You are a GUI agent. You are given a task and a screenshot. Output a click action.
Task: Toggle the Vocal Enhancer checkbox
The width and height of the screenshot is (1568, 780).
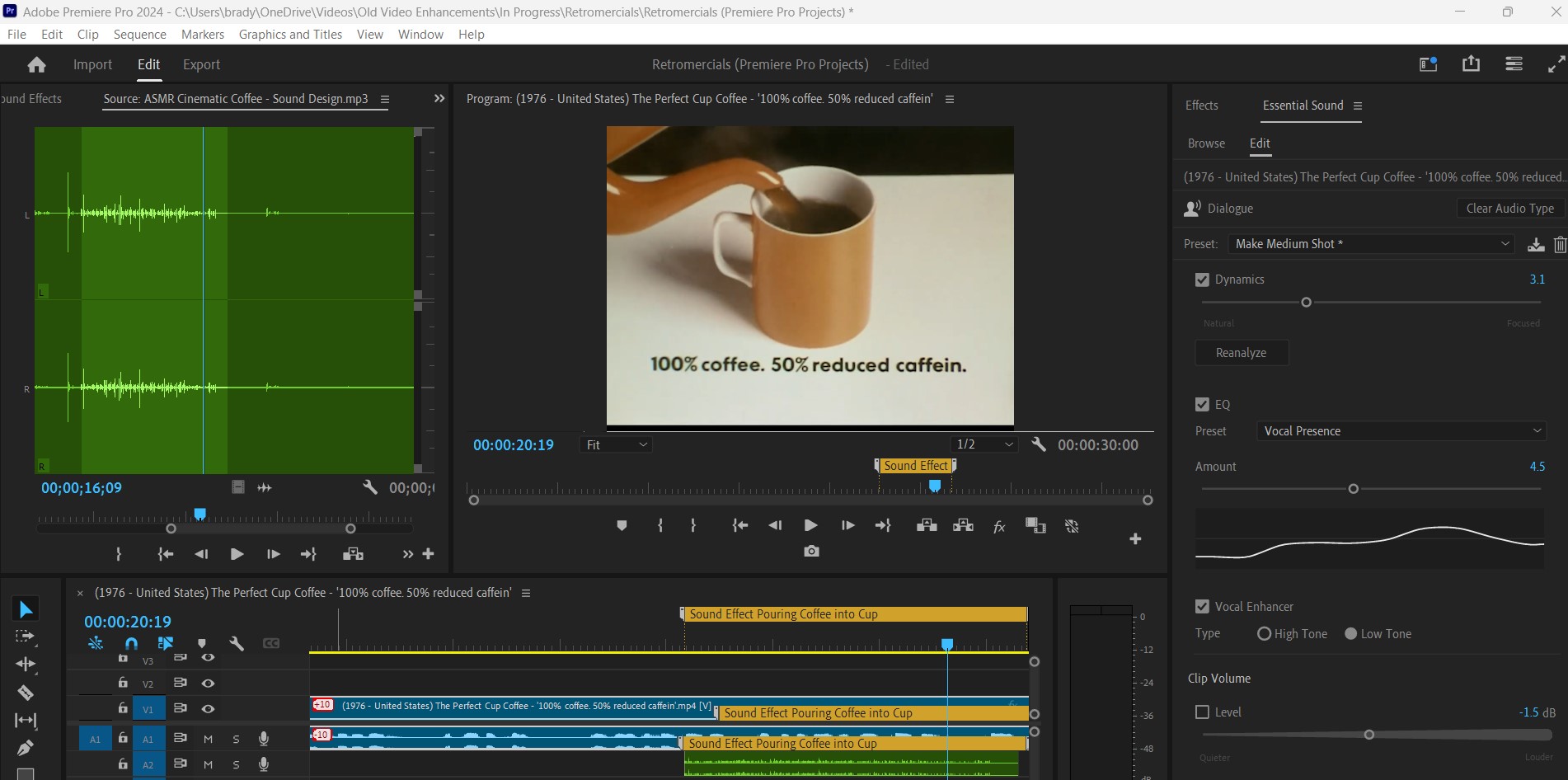[1202, 606]
